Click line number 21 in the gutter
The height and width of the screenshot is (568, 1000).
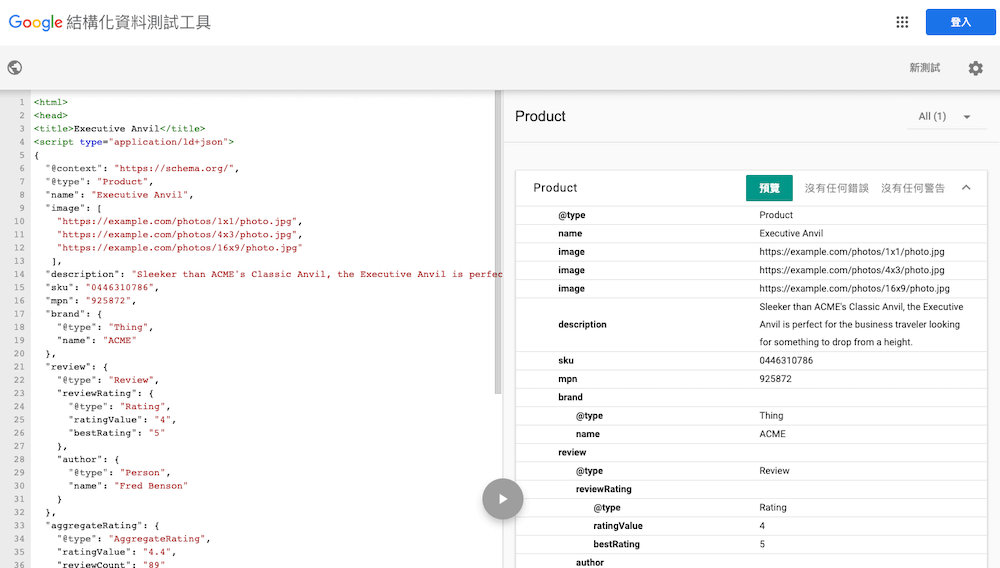tap(18, 367)
